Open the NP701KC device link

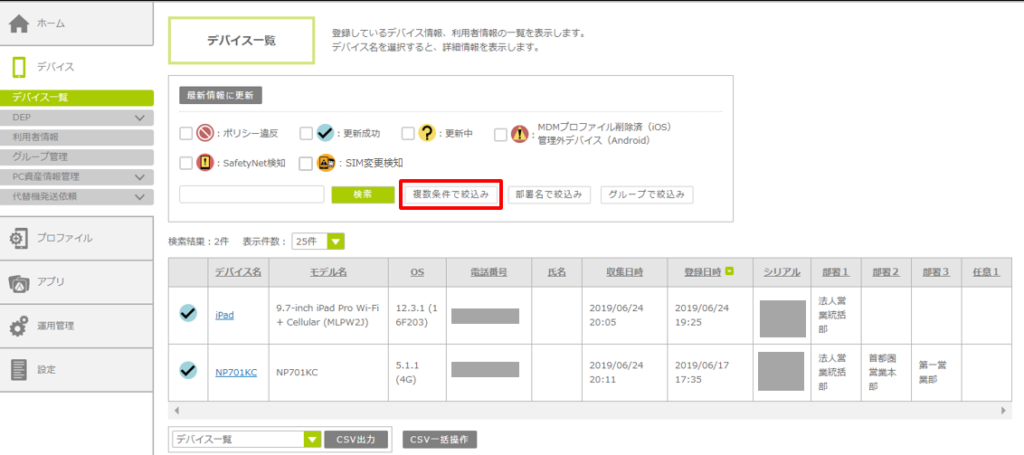click(236, 372)
